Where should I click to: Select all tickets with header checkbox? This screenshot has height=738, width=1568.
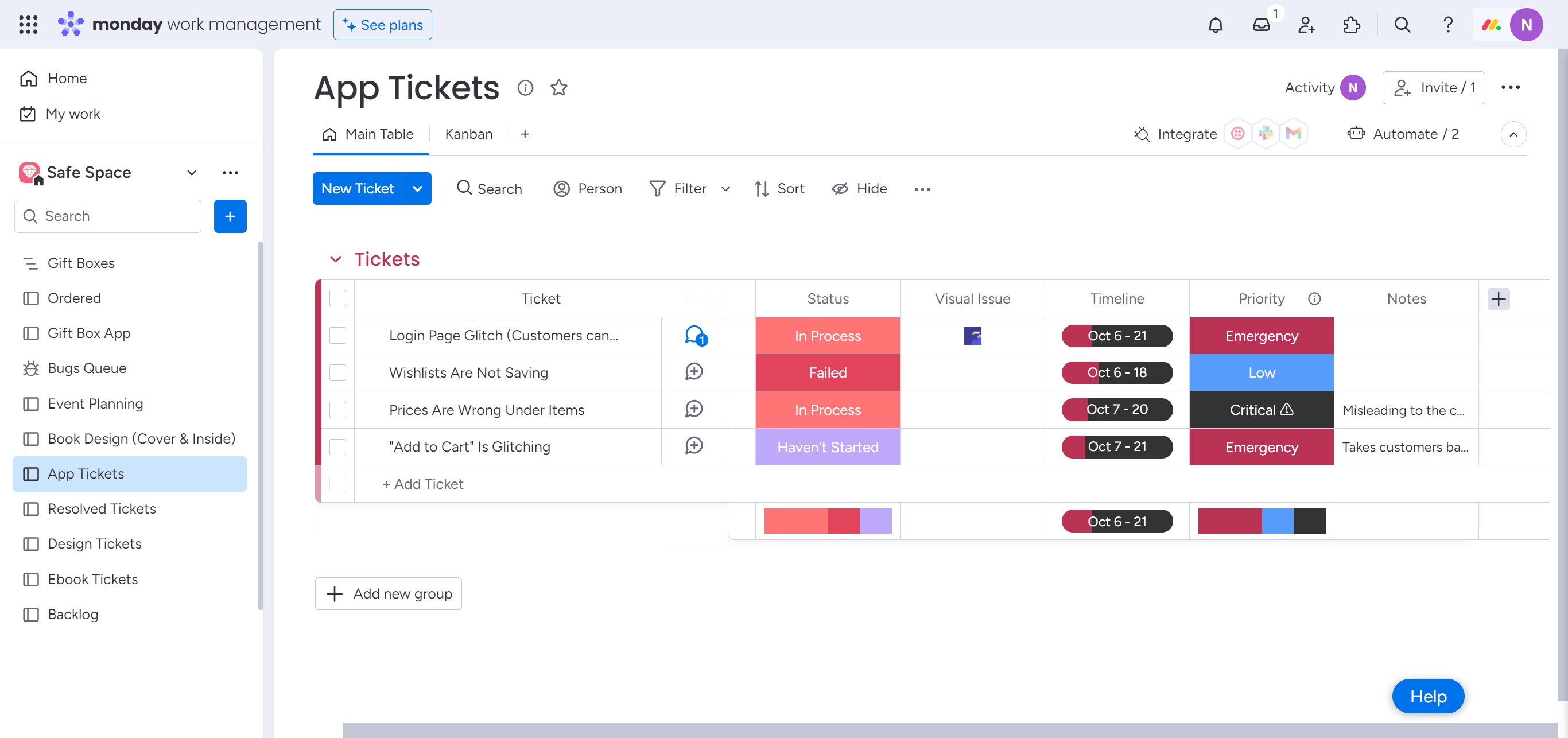tap(337, 298)
